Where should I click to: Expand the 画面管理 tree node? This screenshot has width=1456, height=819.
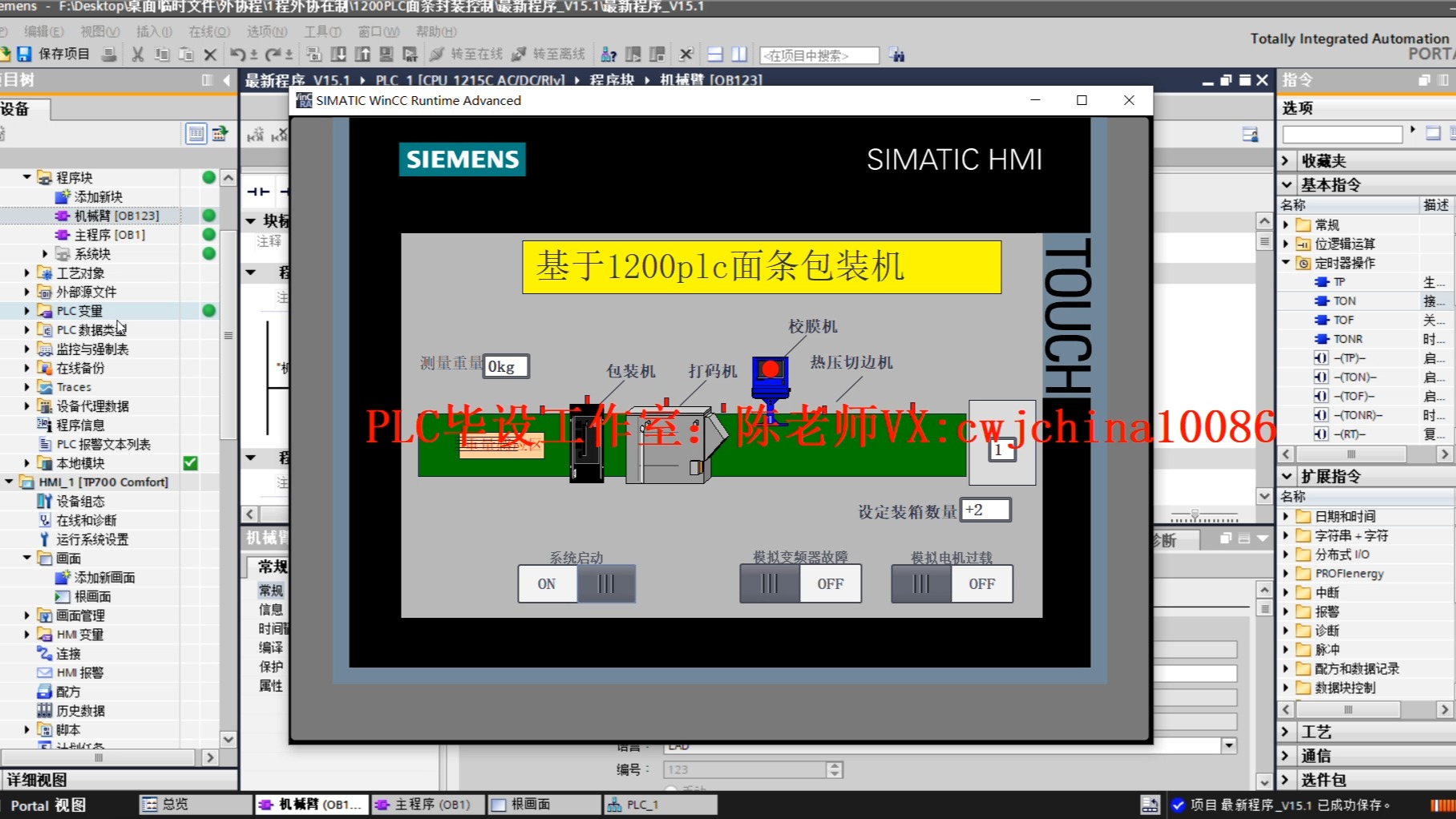[x=26, y=615]
